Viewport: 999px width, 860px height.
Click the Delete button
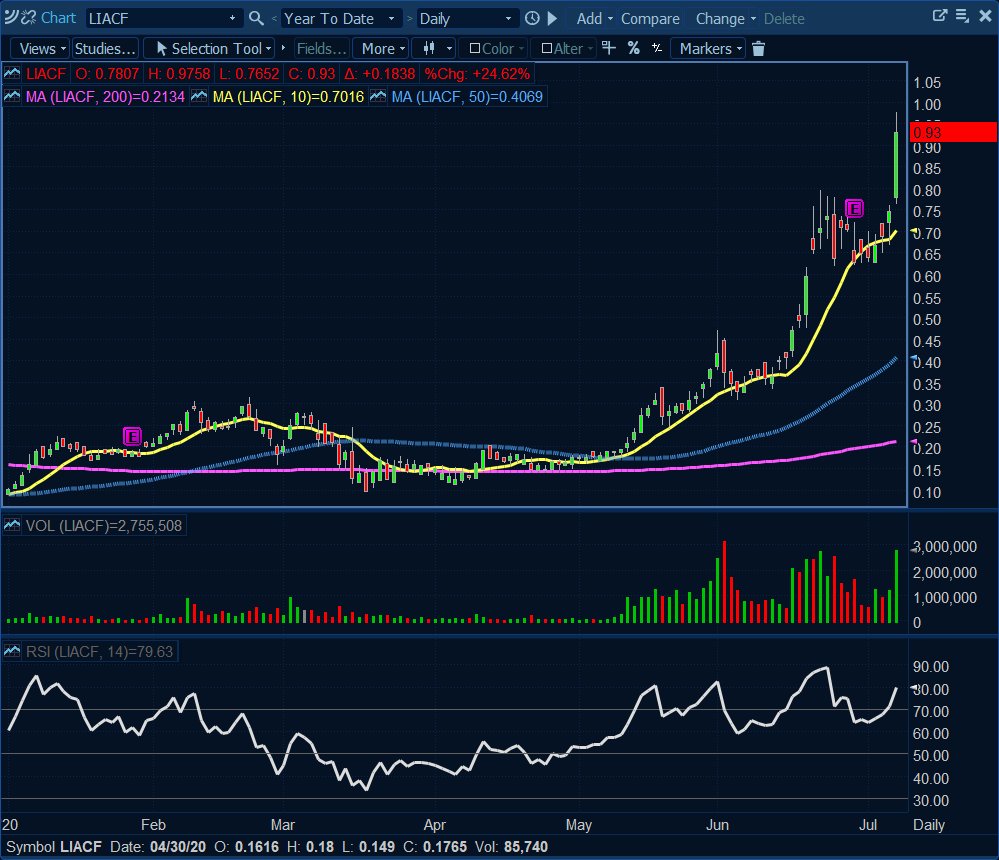(784, 18)
